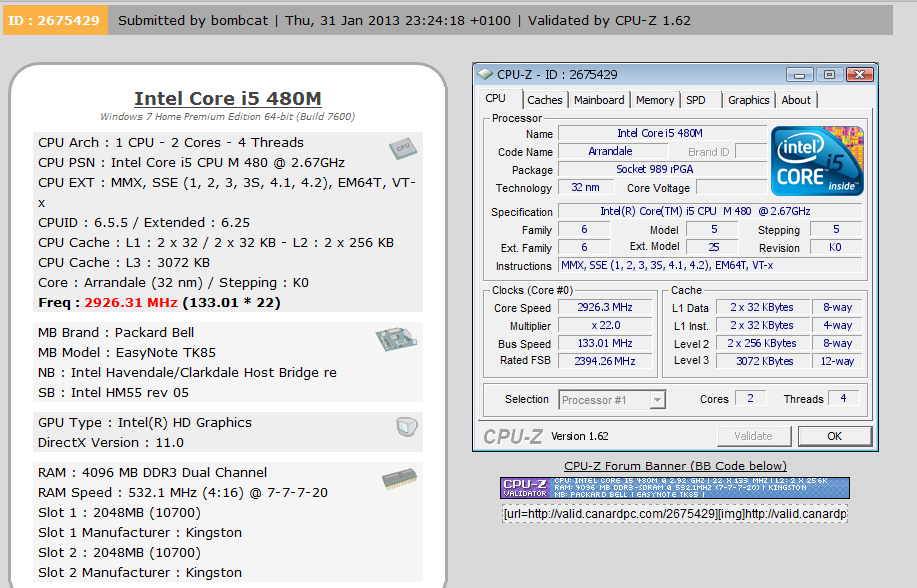This screenshot has width=917, height=588.
Task: Click the Level 3 12-way value
Action: [837, 361]
